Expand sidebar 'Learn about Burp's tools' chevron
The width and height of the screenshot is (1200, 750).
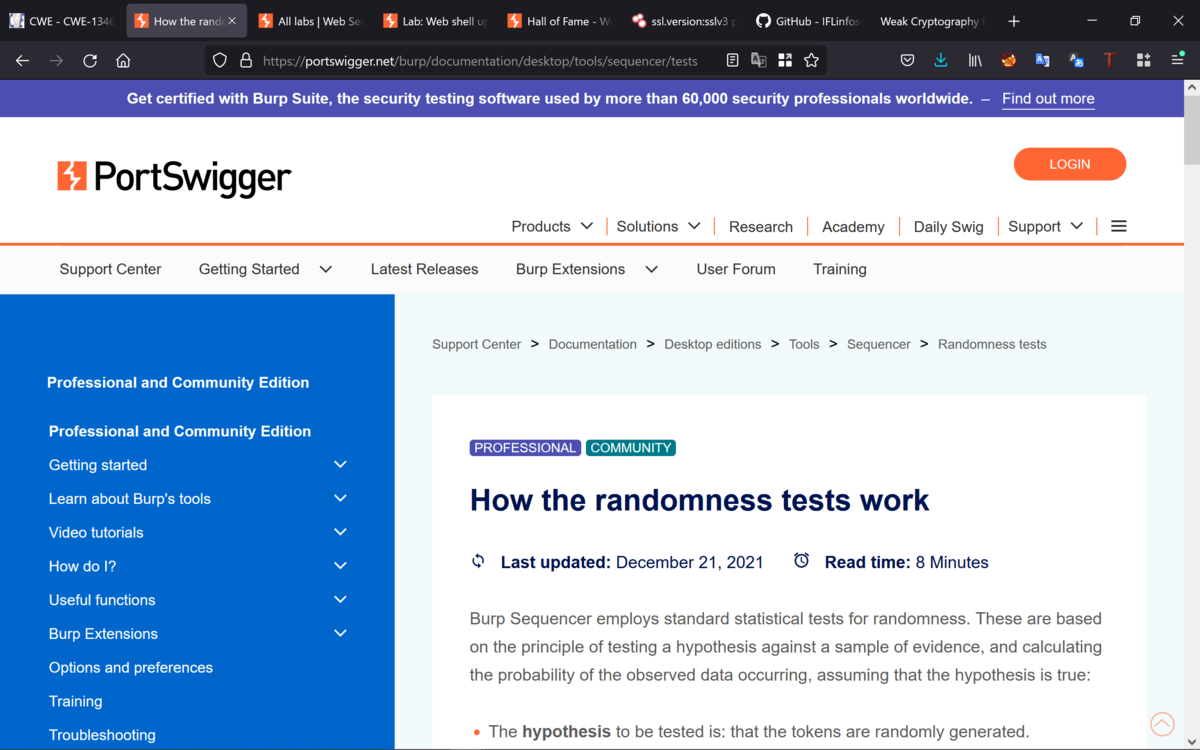point(340,498)
